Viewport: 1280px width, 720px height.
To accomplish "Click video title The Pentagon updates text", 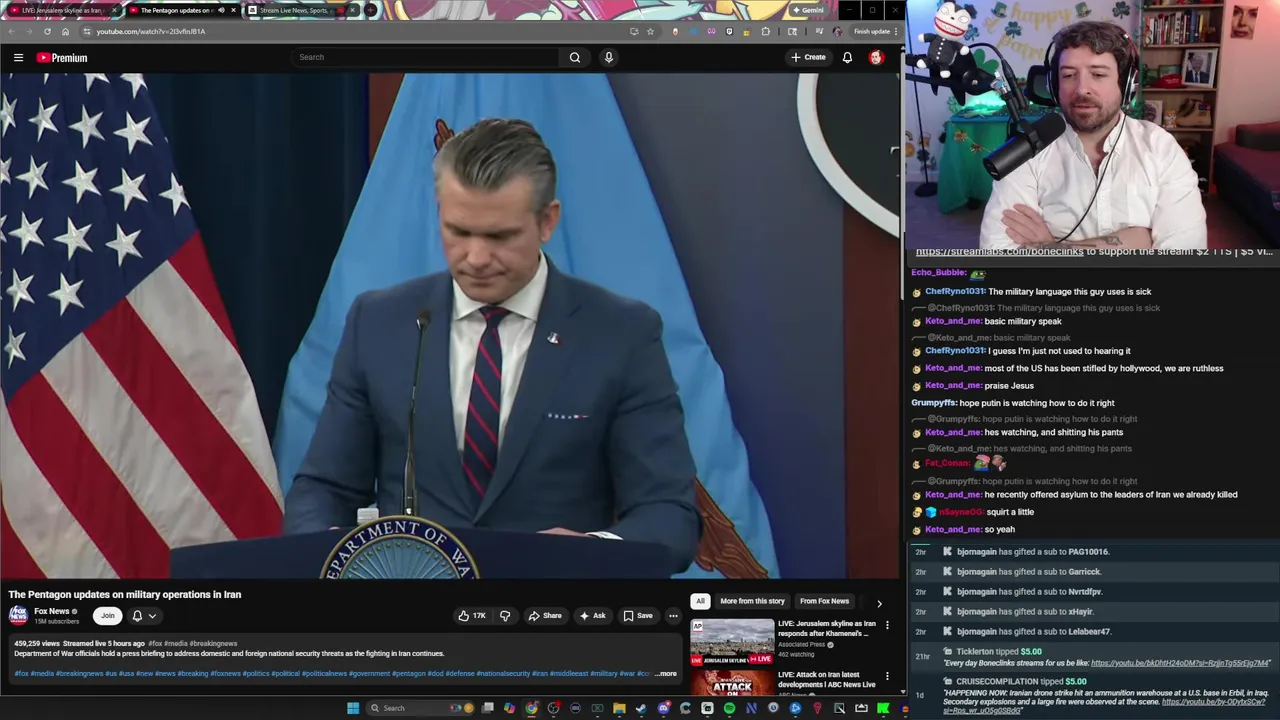I will pyautogui.click(x=125, y=594).
